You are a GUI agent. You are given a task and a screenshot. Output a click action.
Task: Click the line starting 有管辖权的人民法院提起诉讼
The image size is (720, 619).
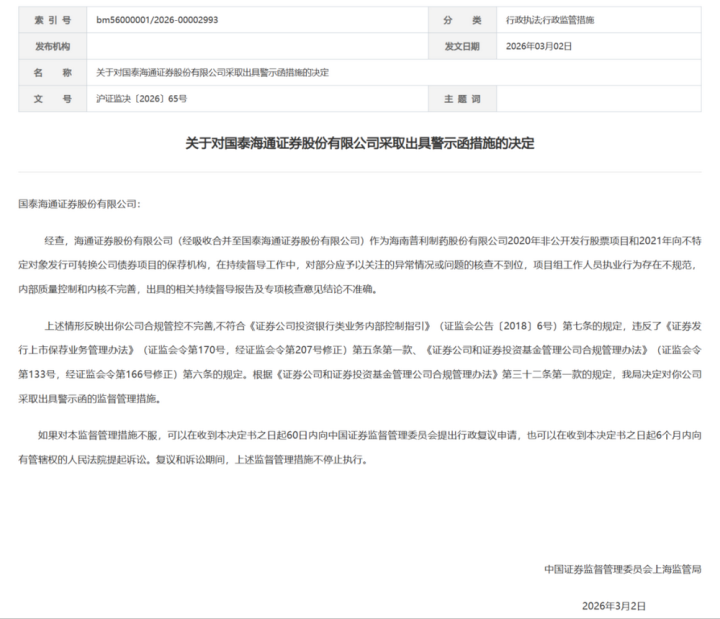[x=193, y=459]
